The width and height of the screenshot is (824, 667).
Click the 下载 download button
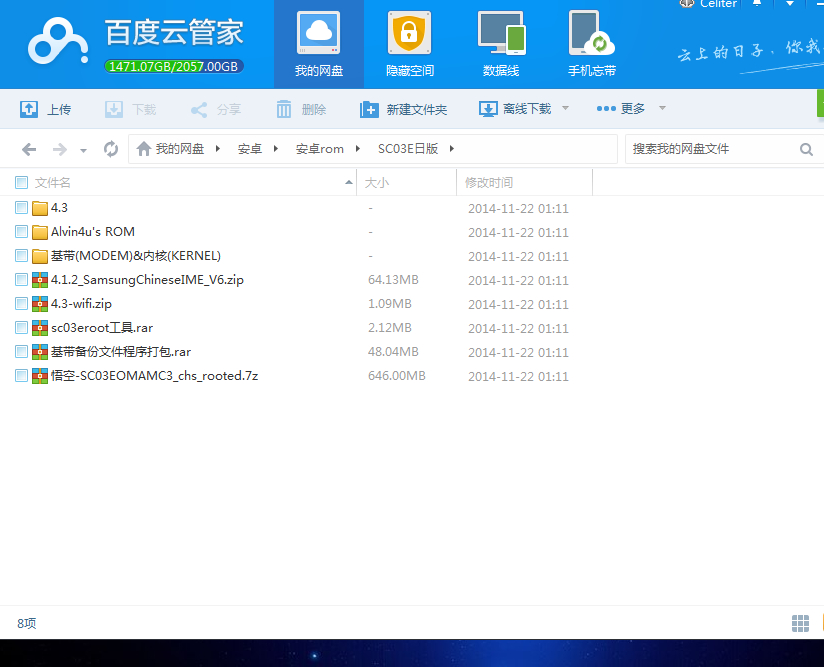click(x=130, y=109)
